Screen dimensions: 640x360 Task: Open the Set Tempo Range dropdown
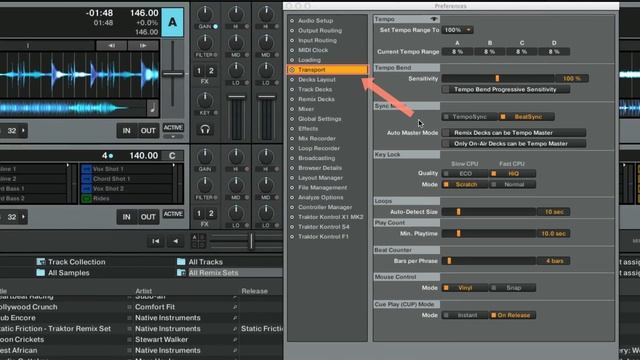pyautogui.click(x=458, y=30)
